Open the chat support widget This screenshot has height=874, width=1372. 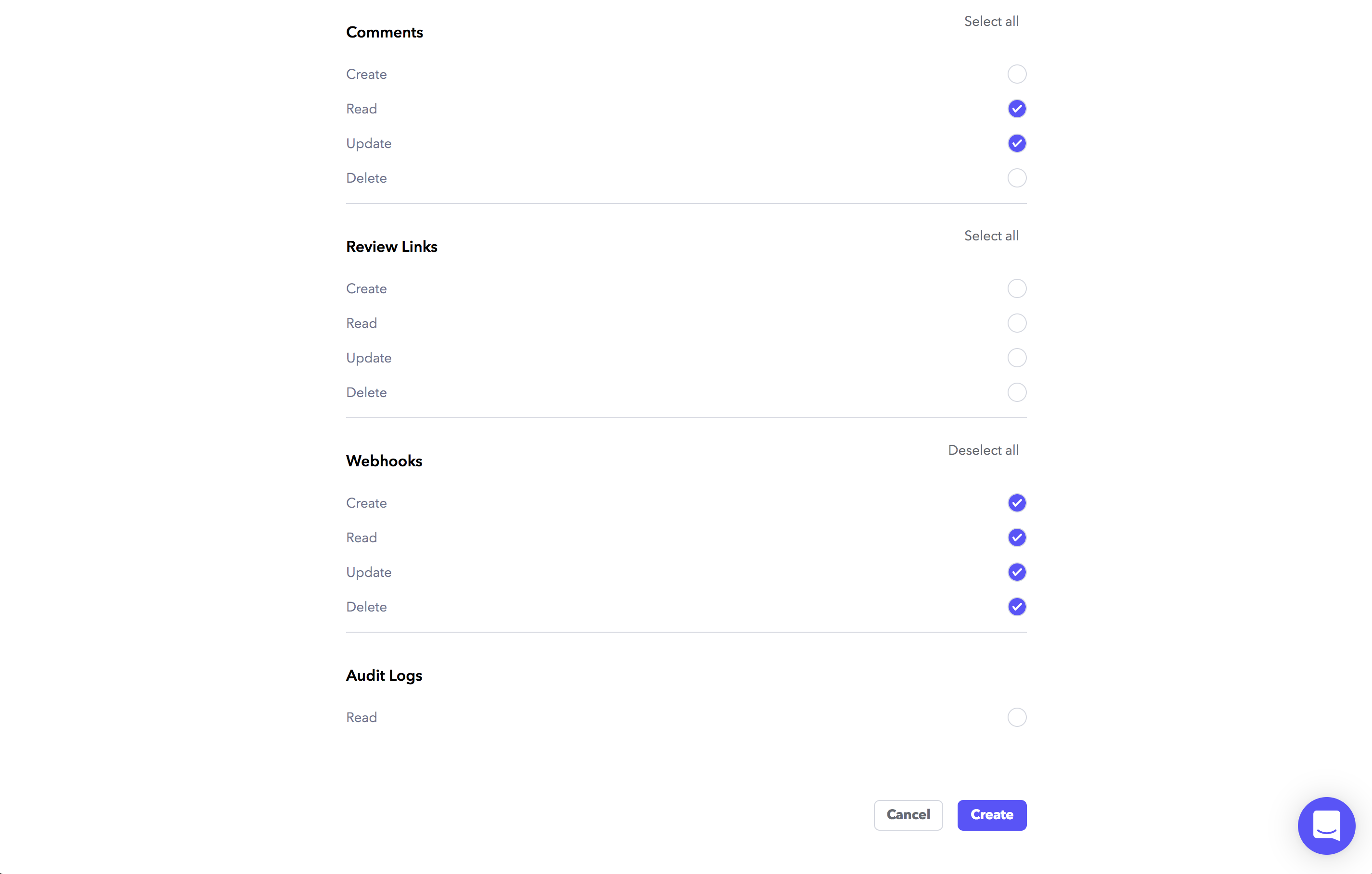1326,825
